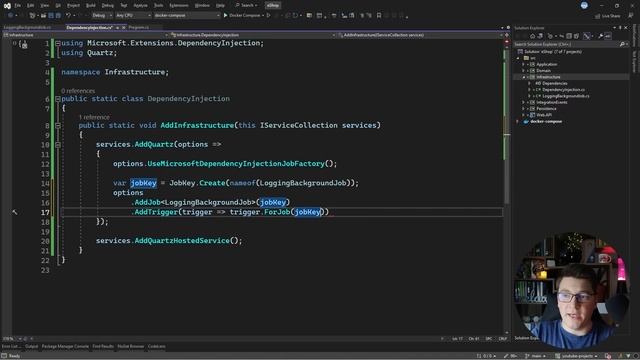This screenshot has height=360, width=640.
Task: Open the Window menu
Action: (202, 6)
